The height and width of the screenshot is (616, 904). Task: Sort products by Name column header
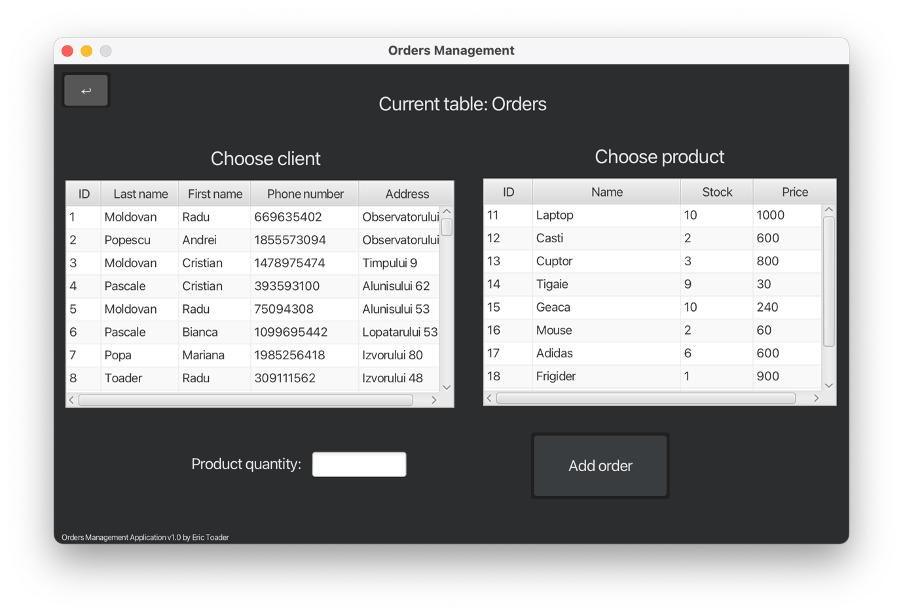(607, 192)
